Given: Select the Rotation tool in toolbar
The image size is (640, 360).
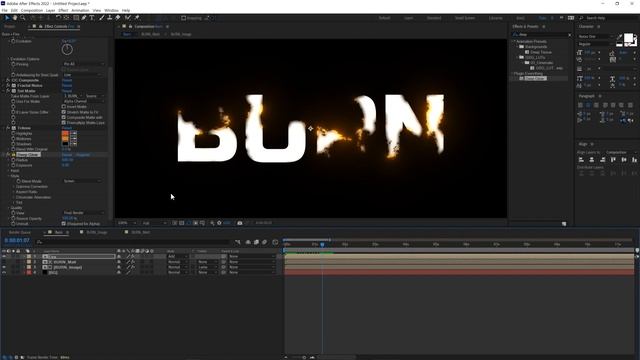Looking at the screenshot, I should (x=58, y=18).
